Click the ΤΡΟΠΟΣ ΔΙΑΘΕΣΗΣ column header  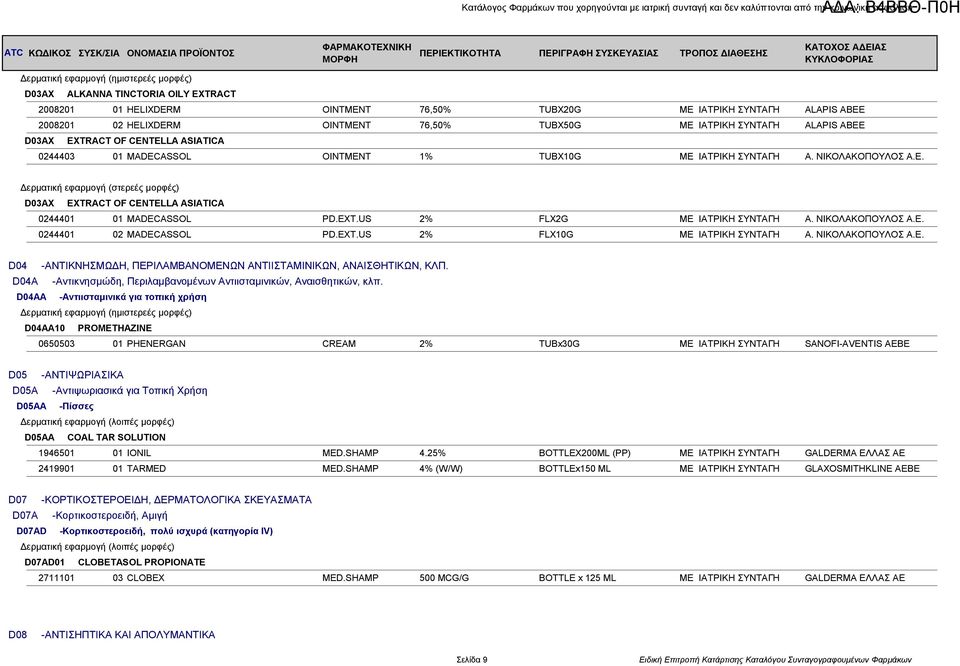(723, 53)
